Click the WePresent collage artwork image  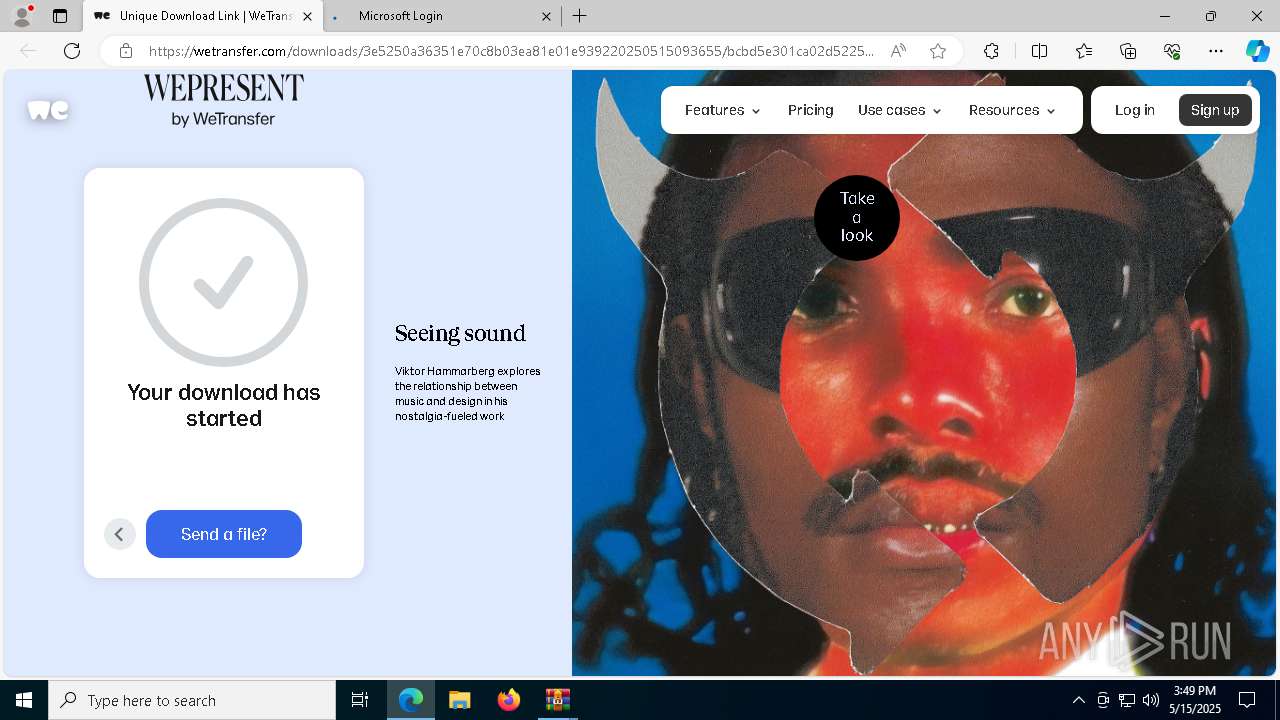tap(924, 373)
